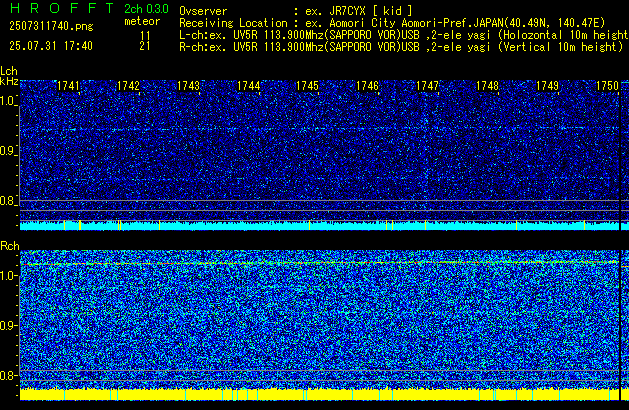Click the 0.8 frequency label on Rch axis
The height and width of the screenshot is (410, 629).
[8, 375]
